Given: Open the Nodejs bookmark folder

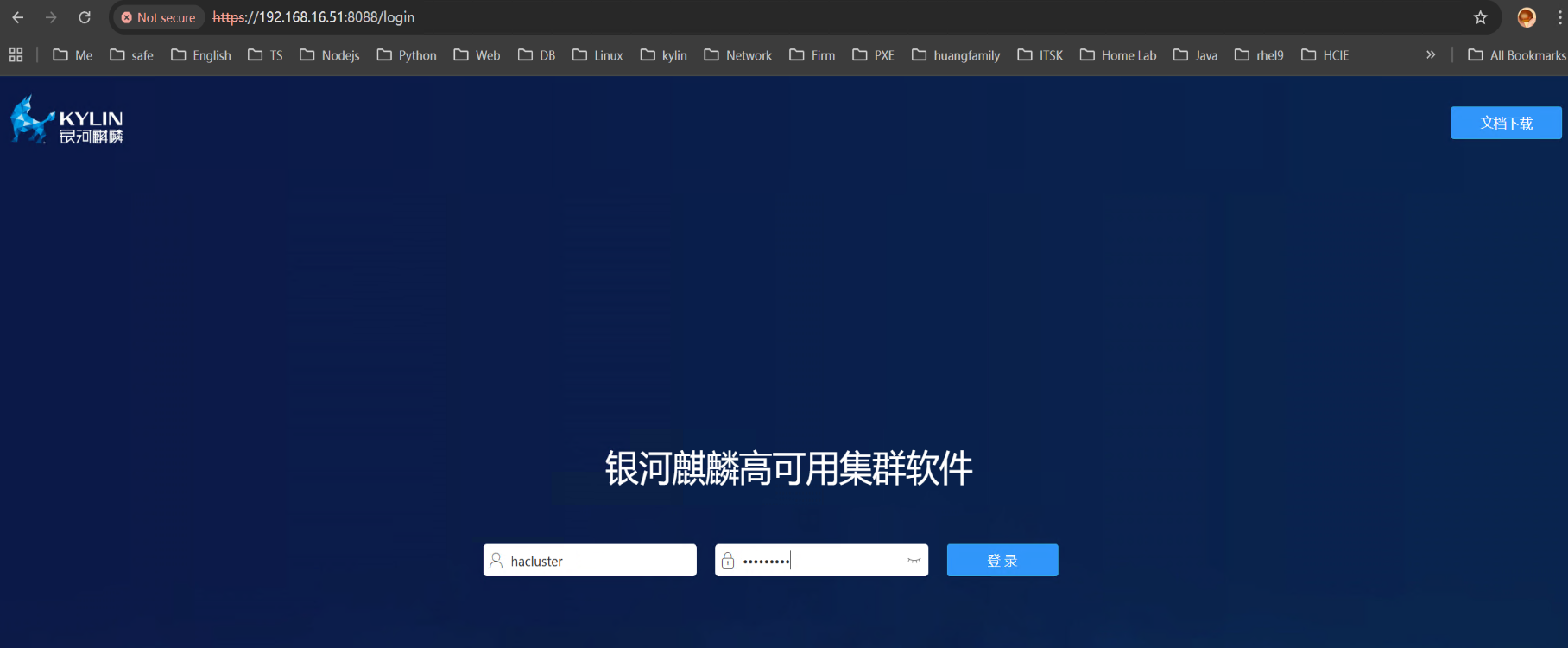Looking at the screenshot, I should point(330,55).
